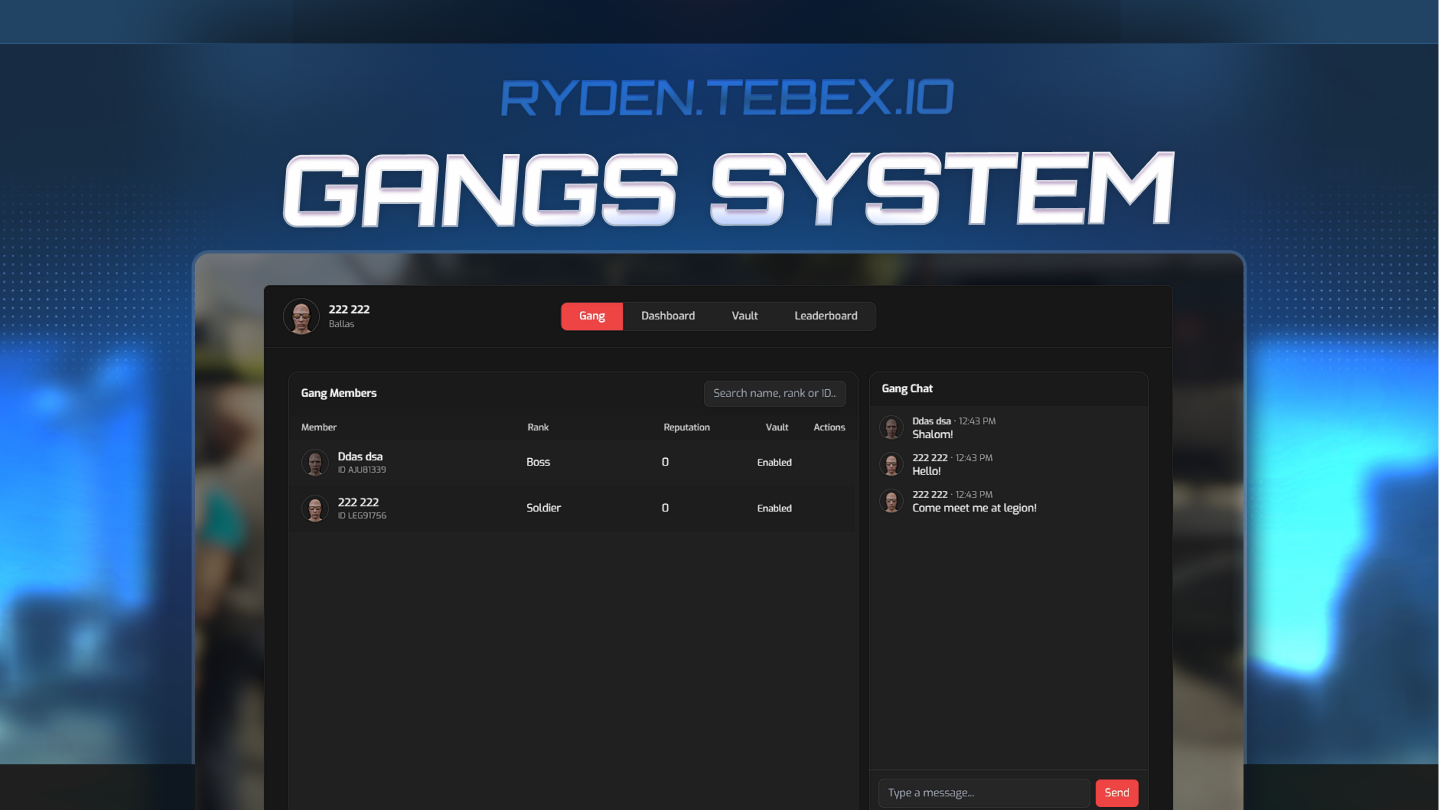Viewport: 1439px width, 810px height.
Task: Switch to the Gang tab
Action: (592, 316)
